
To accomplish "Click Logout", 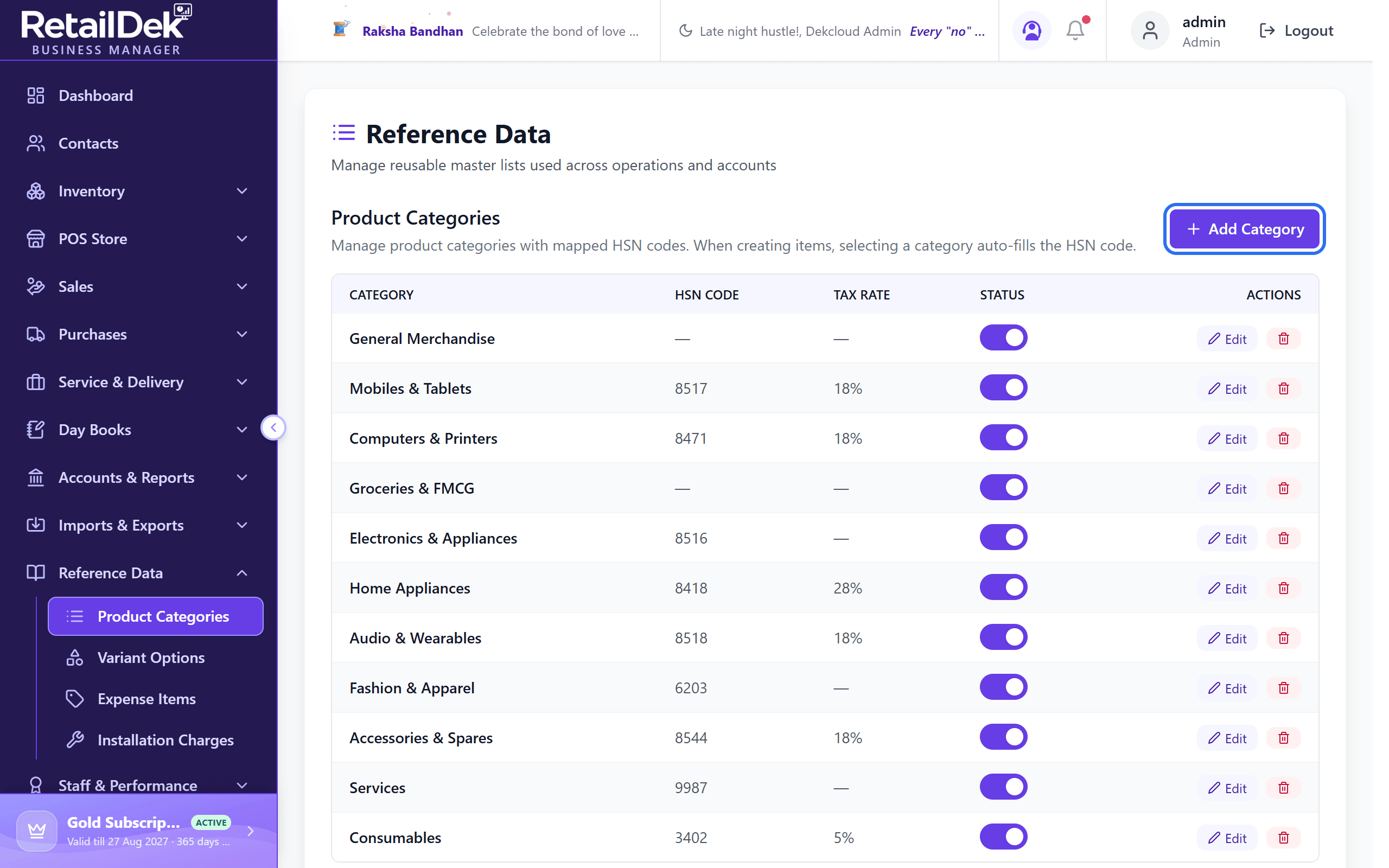I will click(1296, 30).
